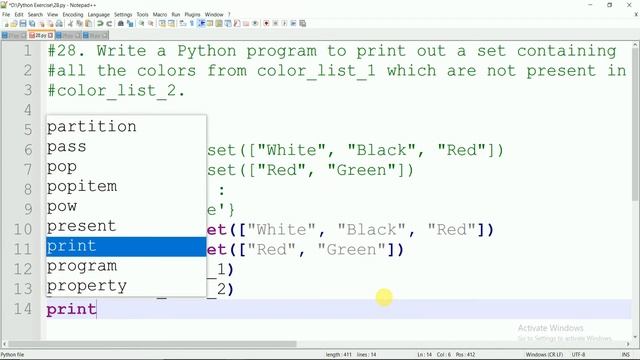The width and height of the screenshot is (640, 360).
Task: Click the Zoom In toolbar icon
Action: (x=142, y=24)
